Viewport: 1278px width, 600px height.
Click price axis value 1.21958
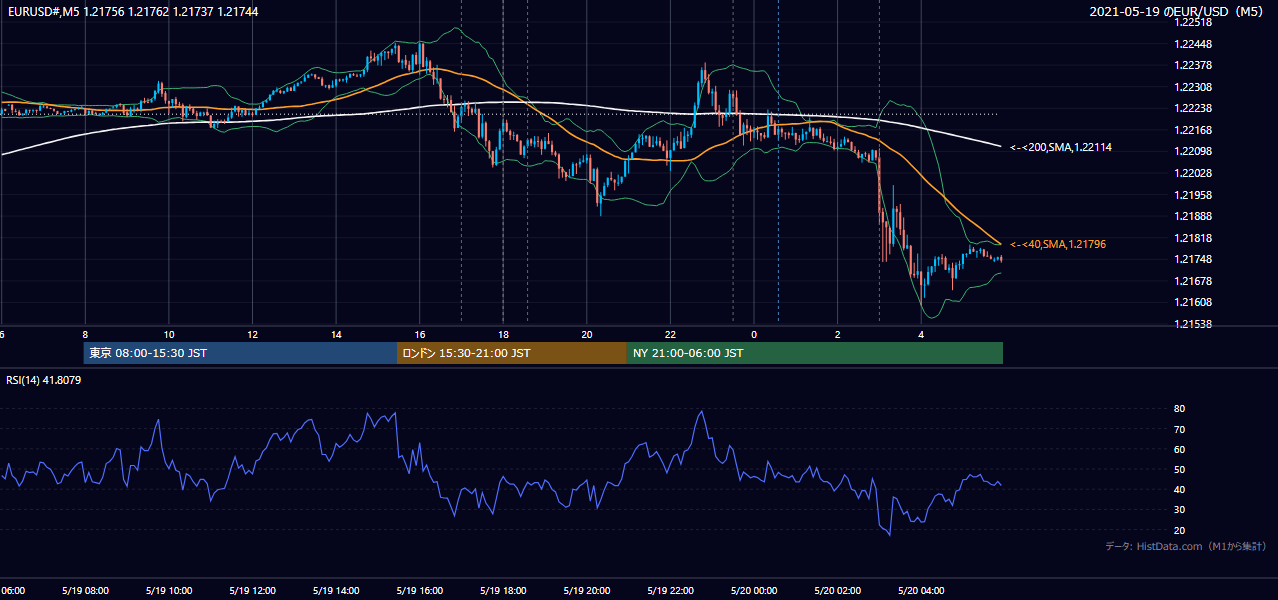1194,195
